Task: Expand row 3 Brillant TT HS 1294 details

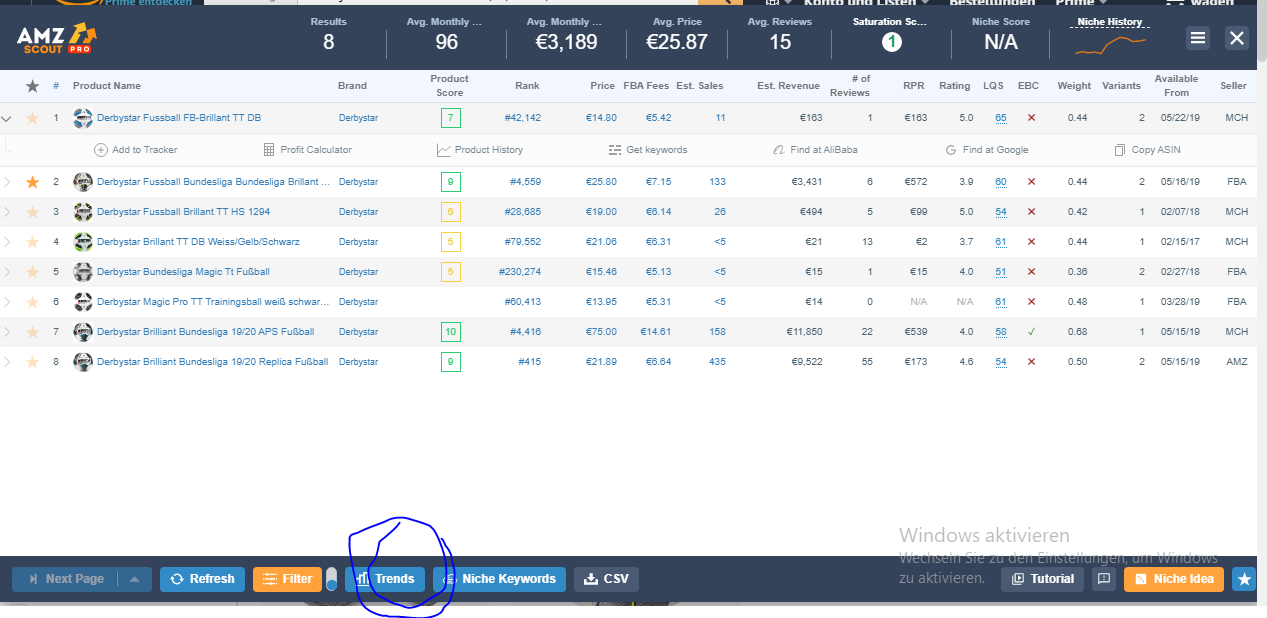Action: (x=7, y=212)
